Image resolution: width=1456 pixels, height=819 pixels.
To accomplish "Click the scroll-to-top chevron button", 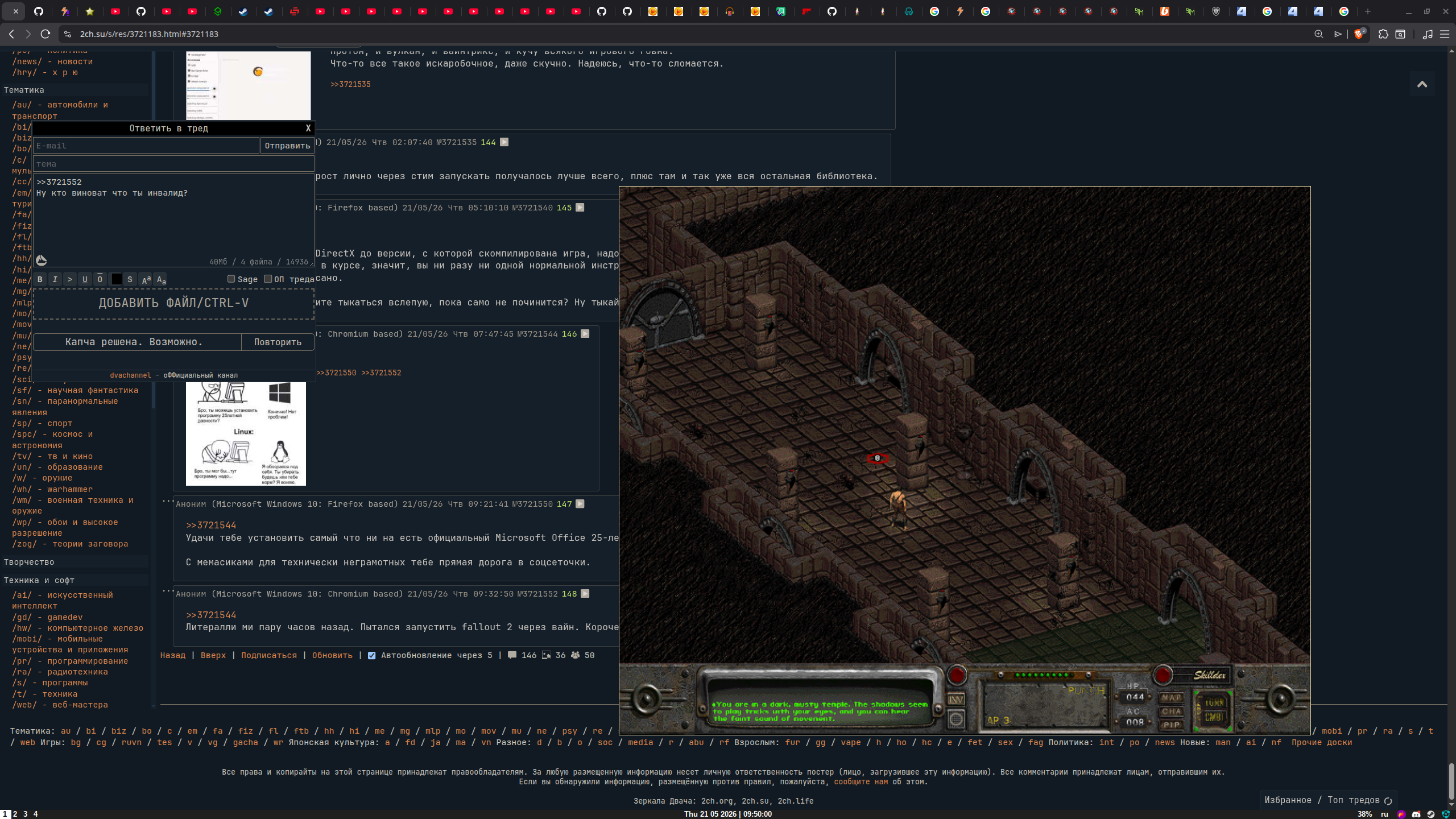I will [1422, 84].
